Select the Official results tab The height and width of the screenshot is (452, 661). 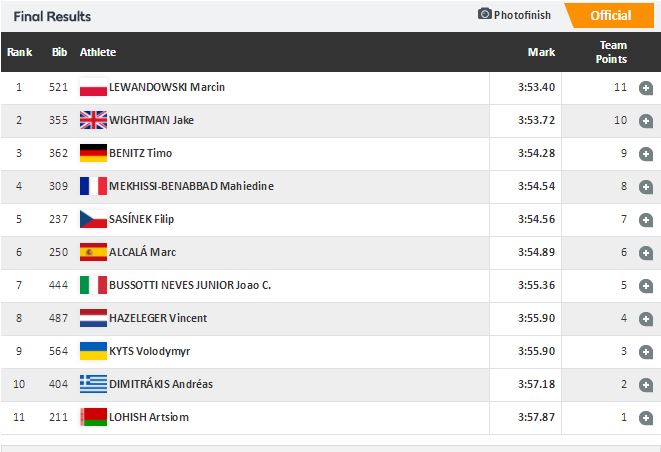pyautogui.click(x=611, y=15)
